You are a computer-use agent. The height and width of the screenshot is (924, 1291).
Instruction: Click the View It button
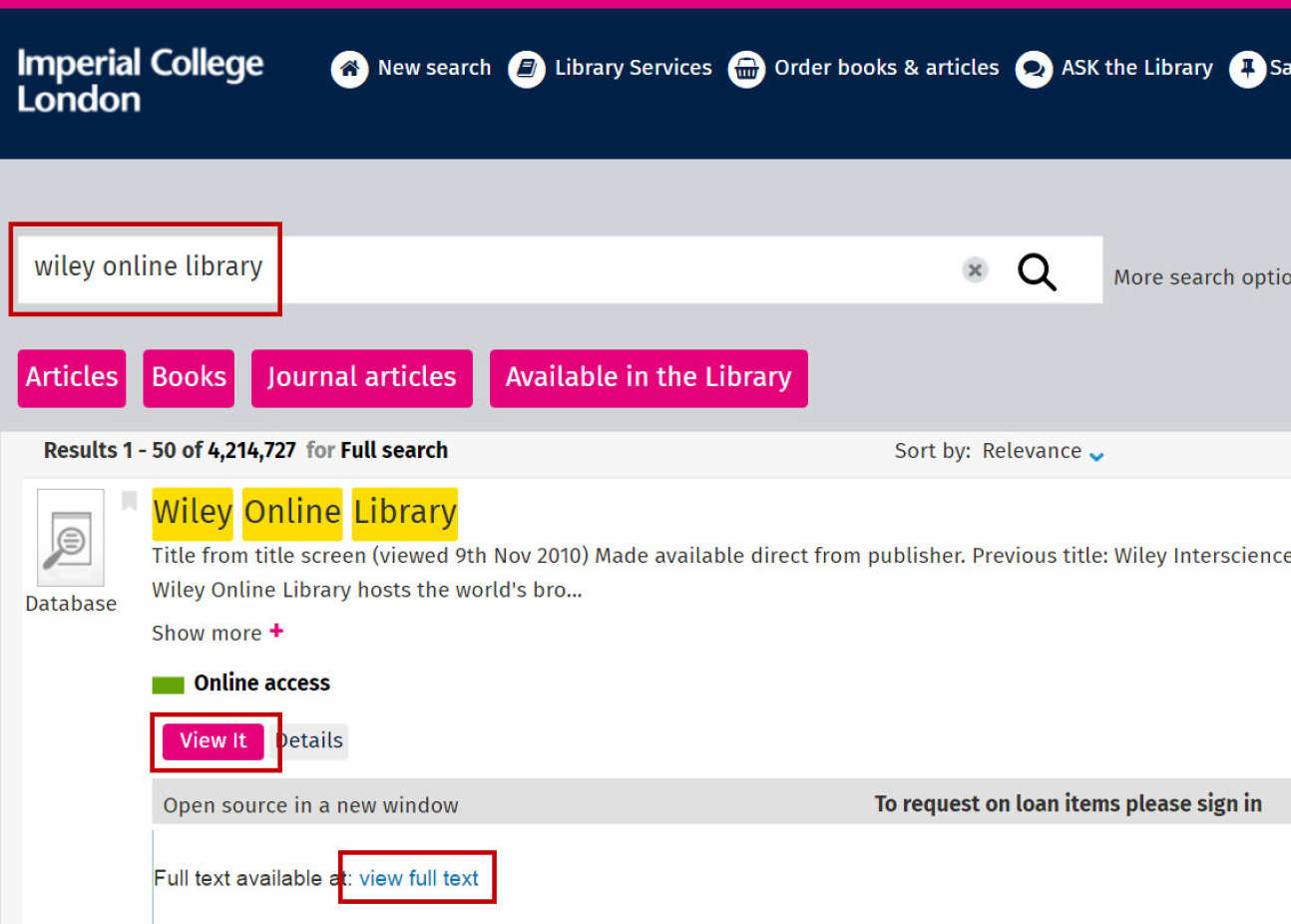pos(214,740)
